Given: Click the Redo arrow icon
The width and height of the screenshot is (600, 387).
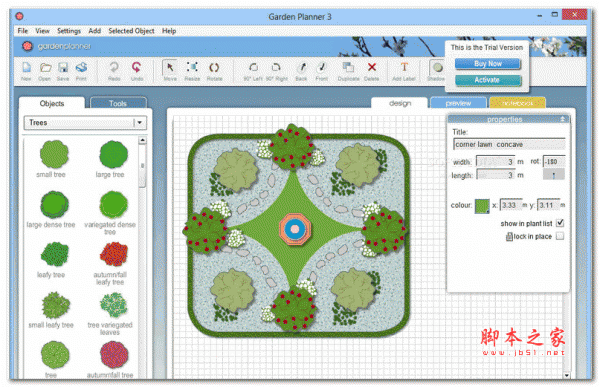Looking at the screenshot, I should [114, 67].
